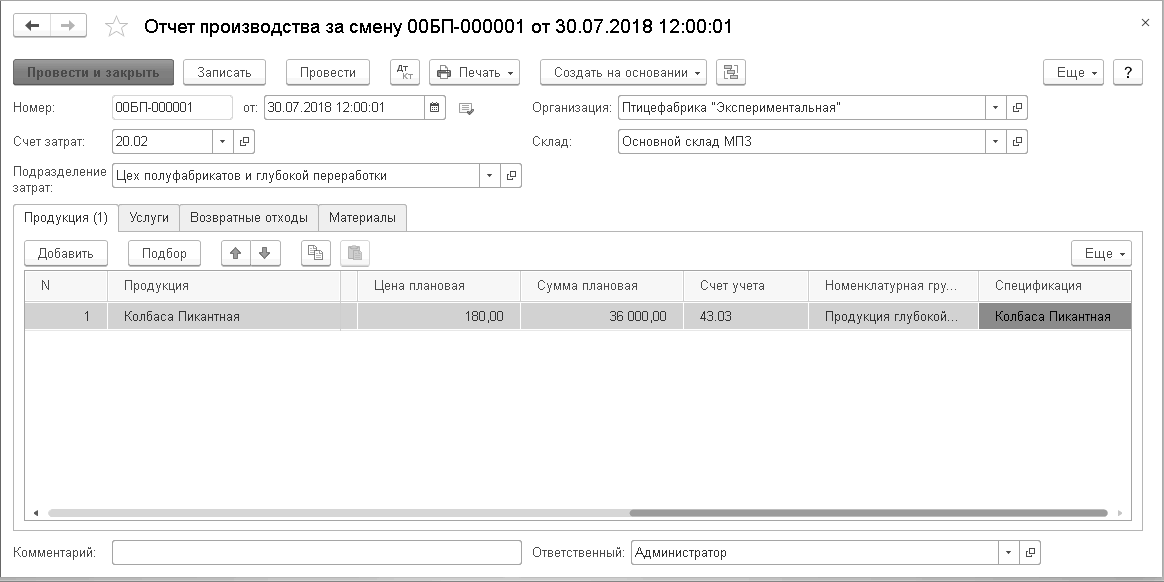The width and height of the screenshot is (1164, 582).
Task: Open the Подразделение затрат item form
Action: pos(511,176)
